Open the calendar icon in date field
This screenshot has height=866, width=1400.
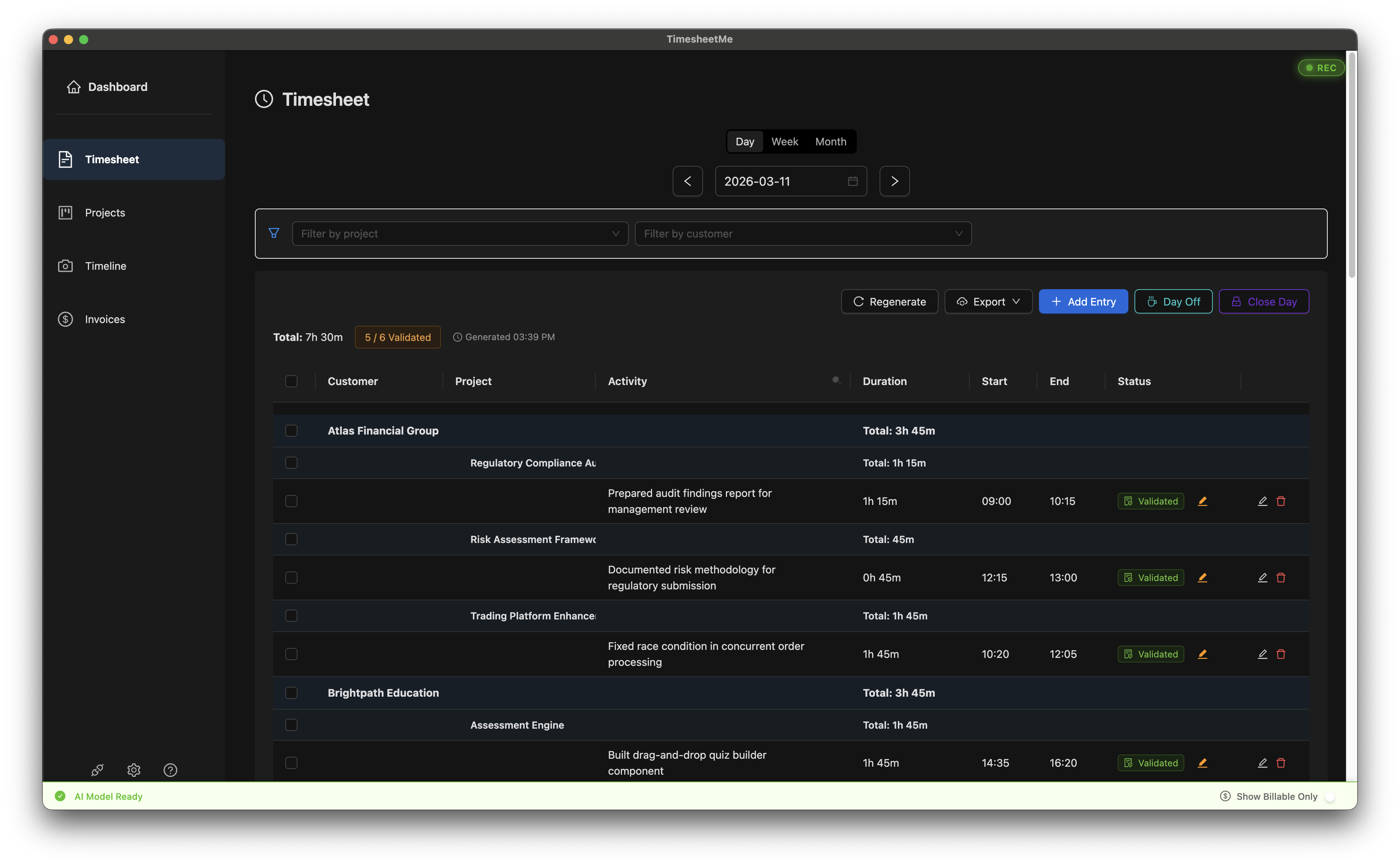click(852, 181)
